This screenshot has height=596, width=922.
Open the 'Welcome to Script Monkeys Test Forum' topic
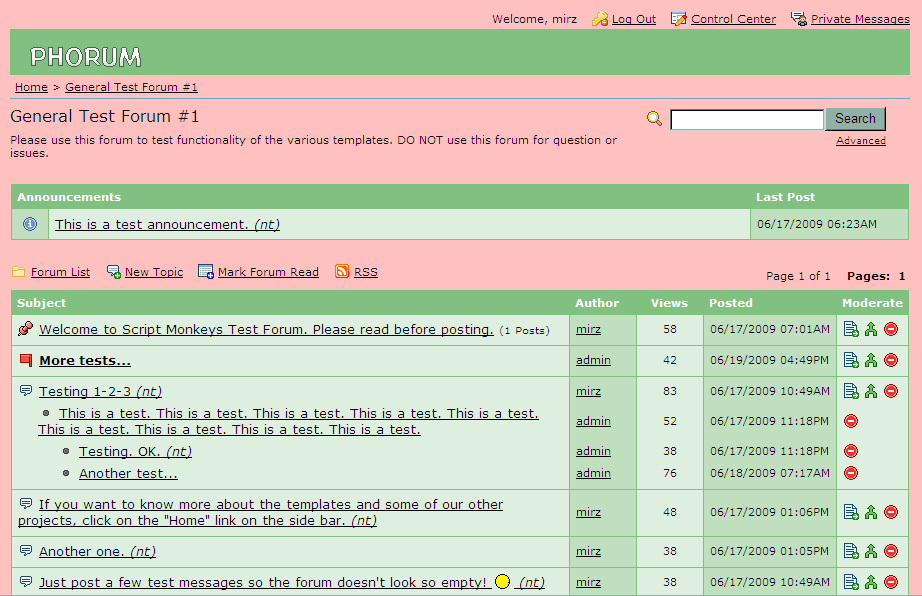(266, 330)
